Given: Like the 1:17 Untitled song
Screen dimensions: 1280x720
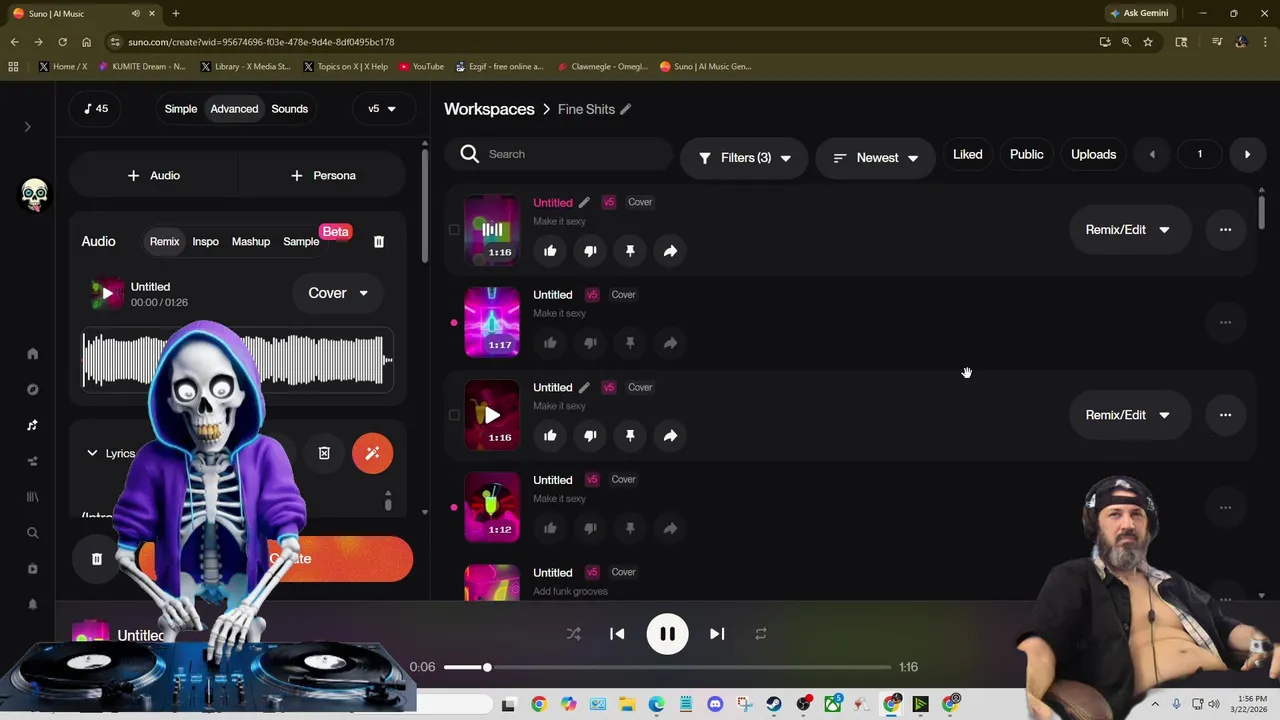Looking at the screenshot, I should 550,343.
